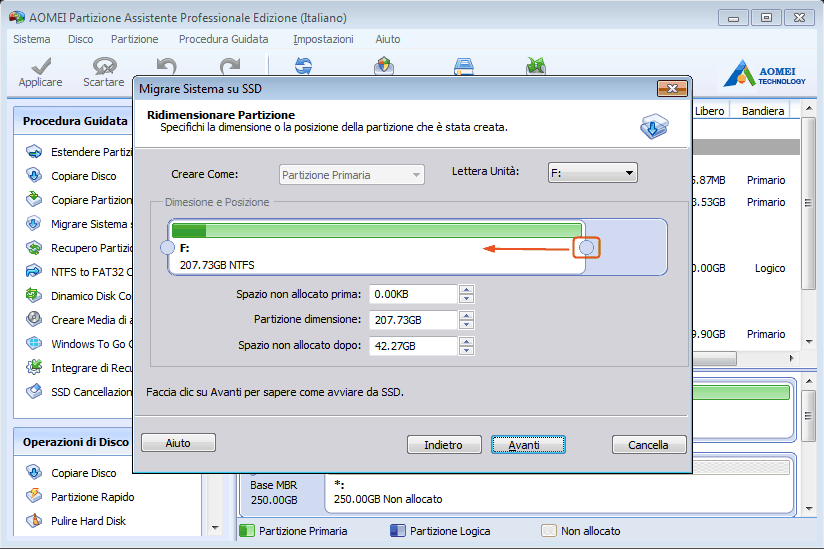Click the Integrare di Recupero icon

(34, 368)
